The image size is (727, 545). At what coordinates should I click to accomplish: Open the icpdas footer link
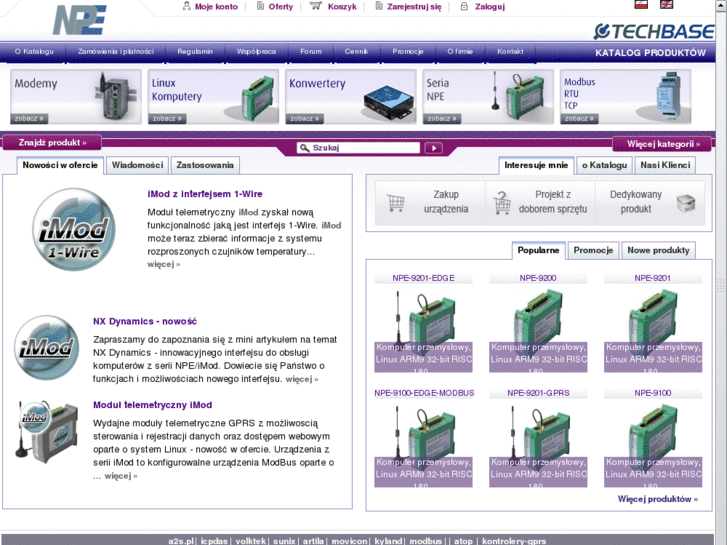[x=214, y=541]
